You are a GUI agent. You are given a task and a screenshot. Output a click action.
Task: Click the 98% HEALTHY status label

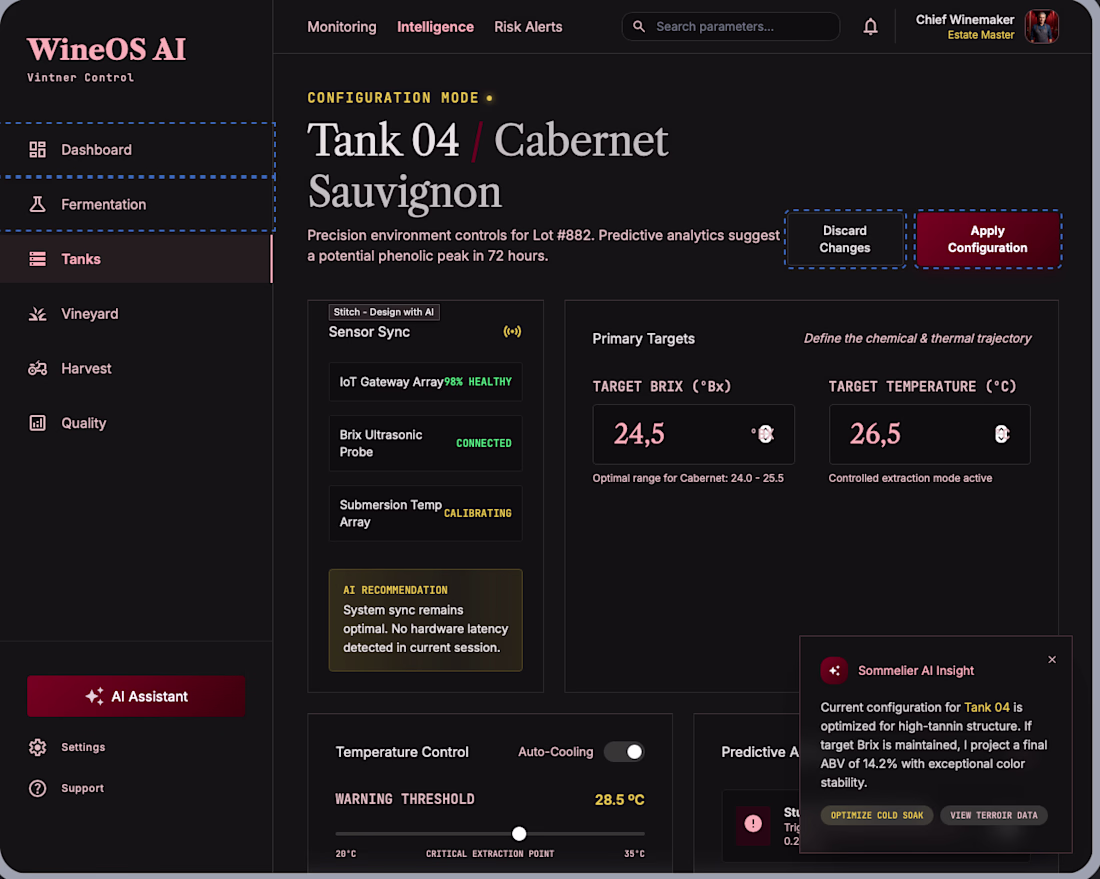tap(478, 382)
